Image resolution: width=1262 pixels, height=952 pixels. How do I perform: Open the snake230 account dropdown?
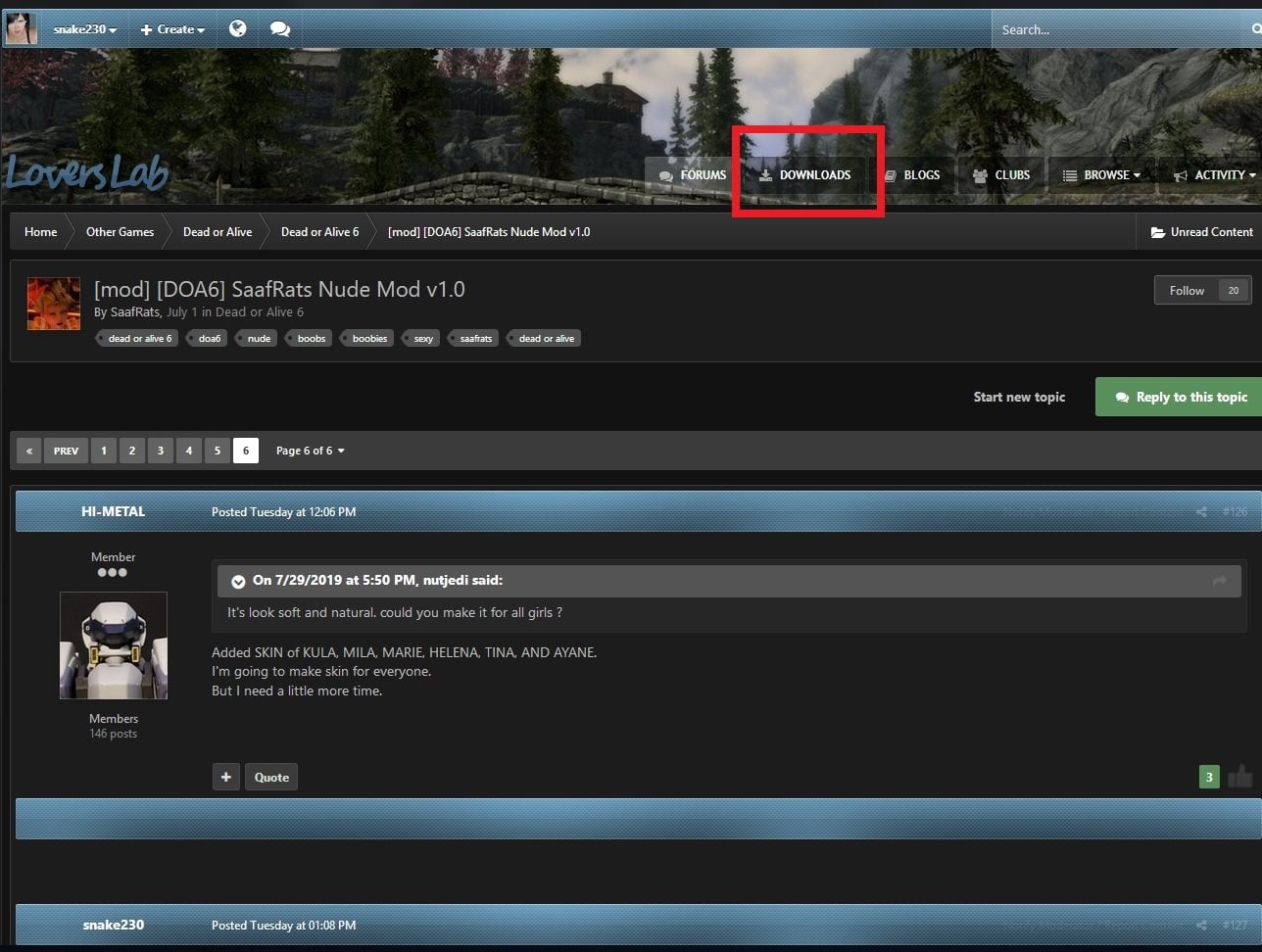[x=85, y=29]
